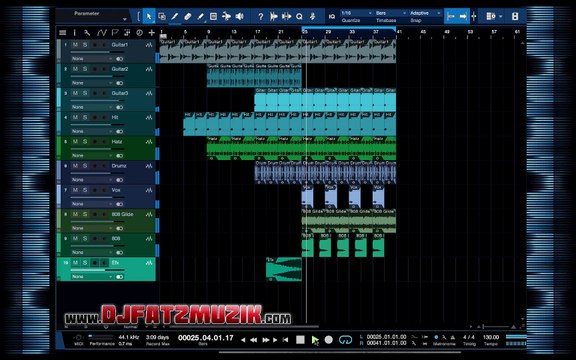
Task: Click the Guitar1 track instrument icon
Action: click(x=149, y=45)
